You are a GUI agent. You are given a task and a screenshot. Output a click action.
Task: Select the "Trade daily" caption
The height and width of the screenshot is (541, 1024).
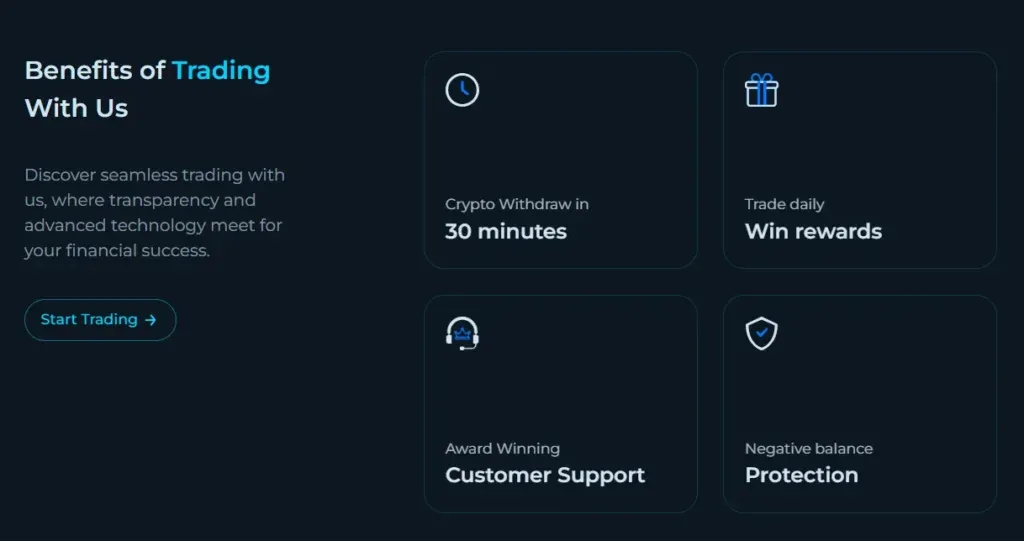(785, 204)
